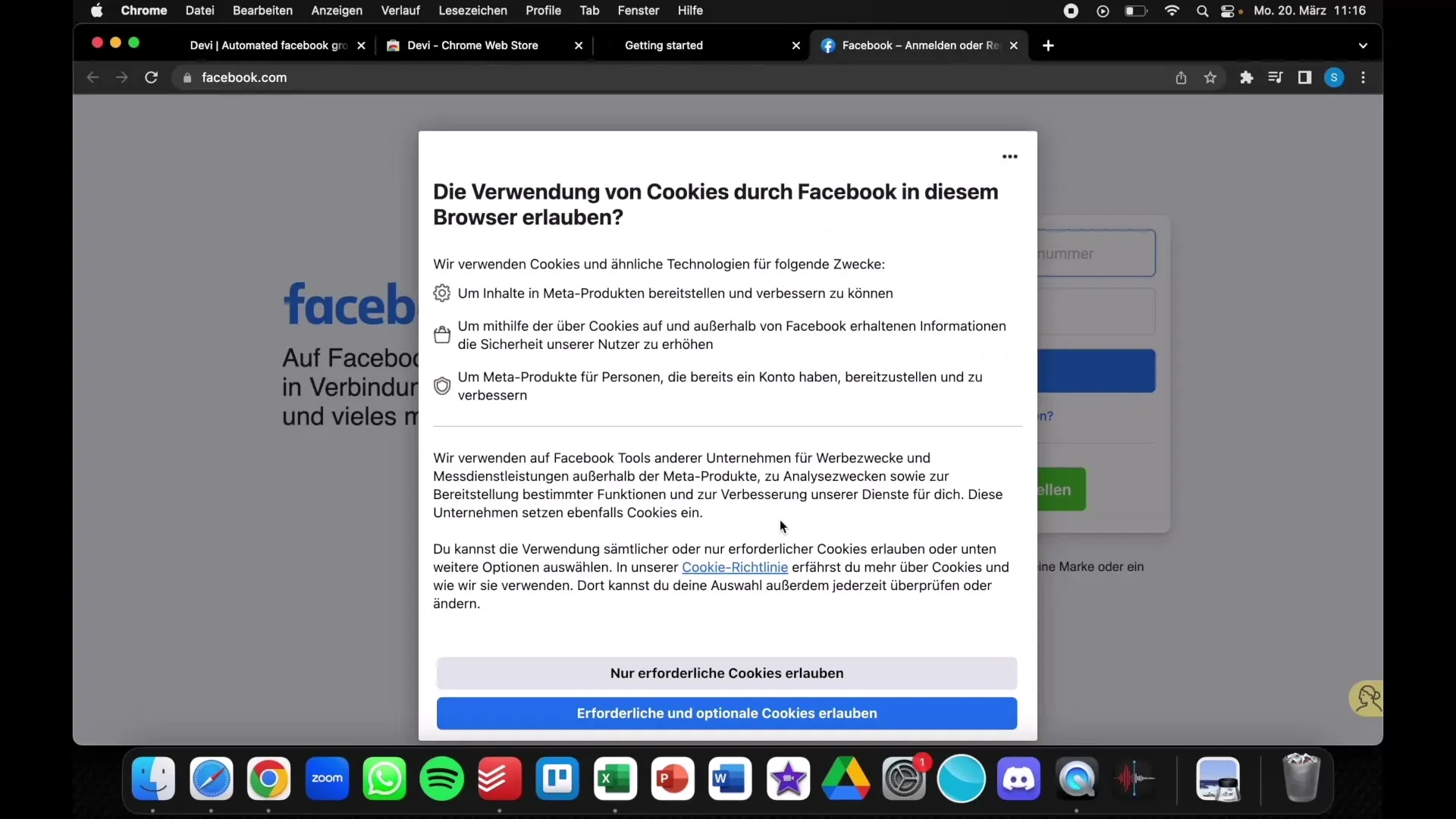
Task: Click the content provision settings icon
Action: 442,293
